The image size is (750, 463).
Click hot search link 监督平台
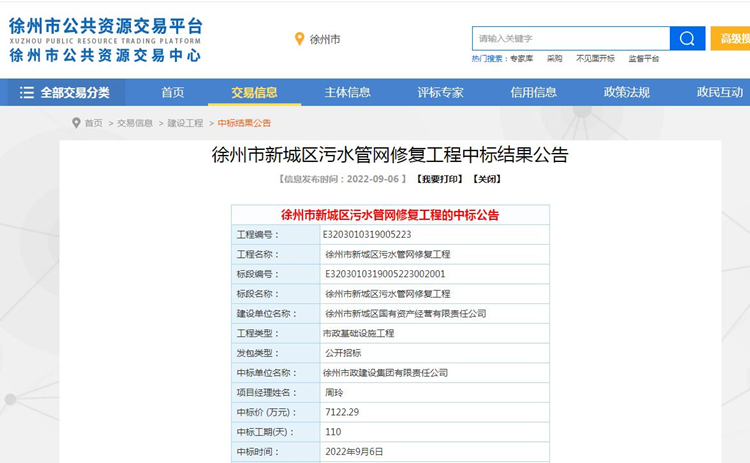(x=644, y=58)
